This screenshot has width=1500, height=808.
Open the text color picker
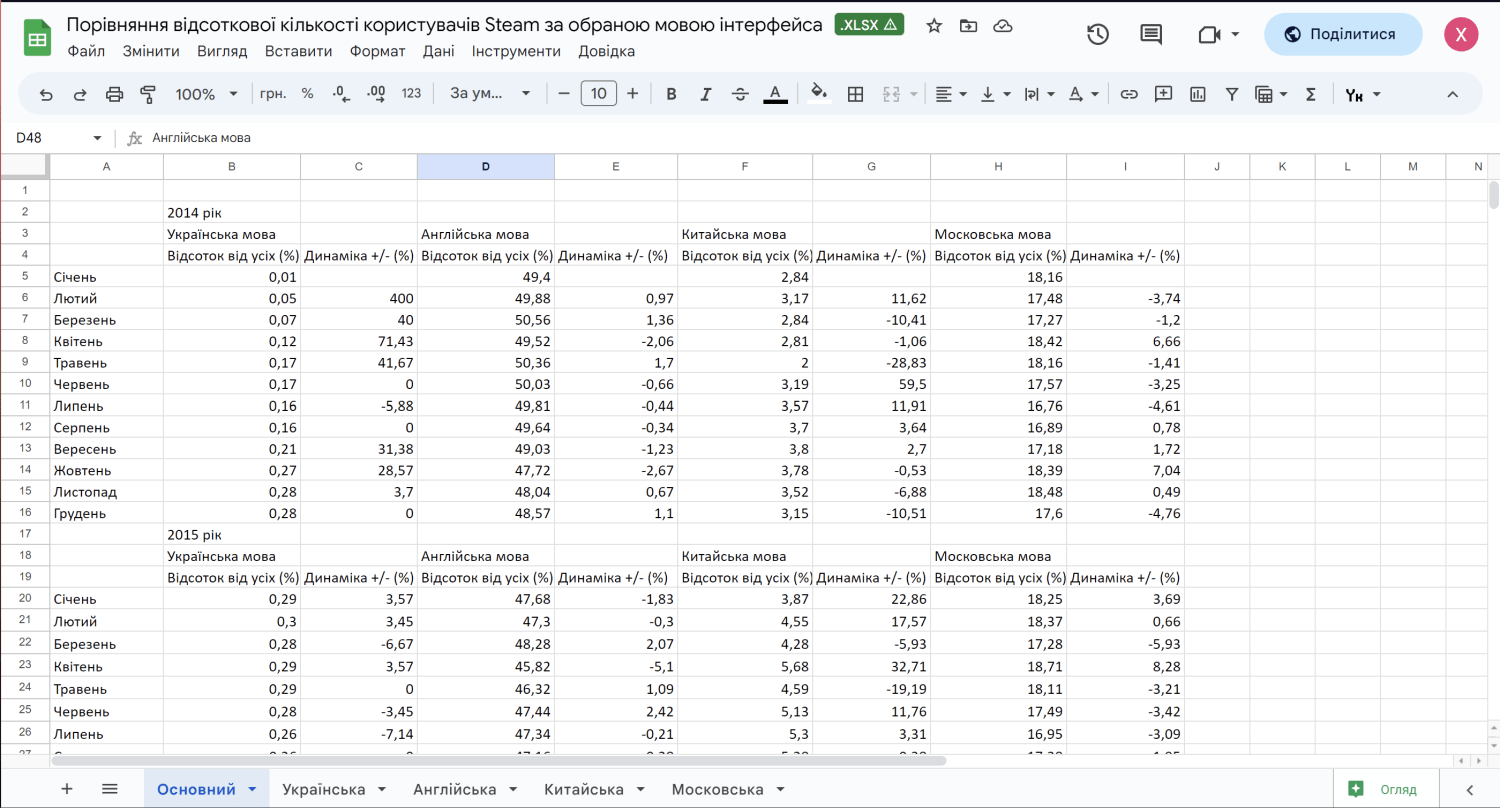(x=775, y=94)
